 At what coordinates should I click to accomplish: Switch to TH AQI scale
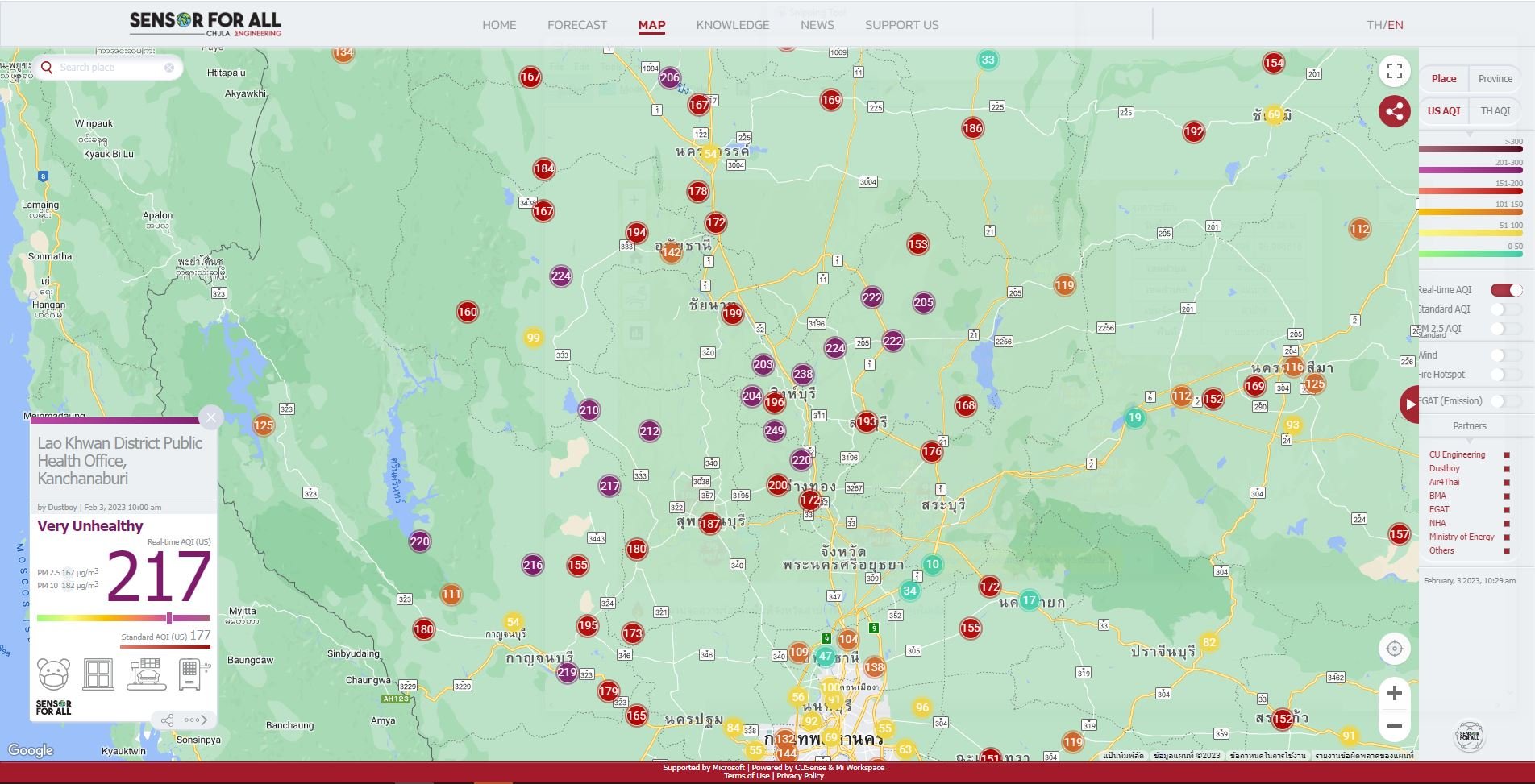point(1495,111)
